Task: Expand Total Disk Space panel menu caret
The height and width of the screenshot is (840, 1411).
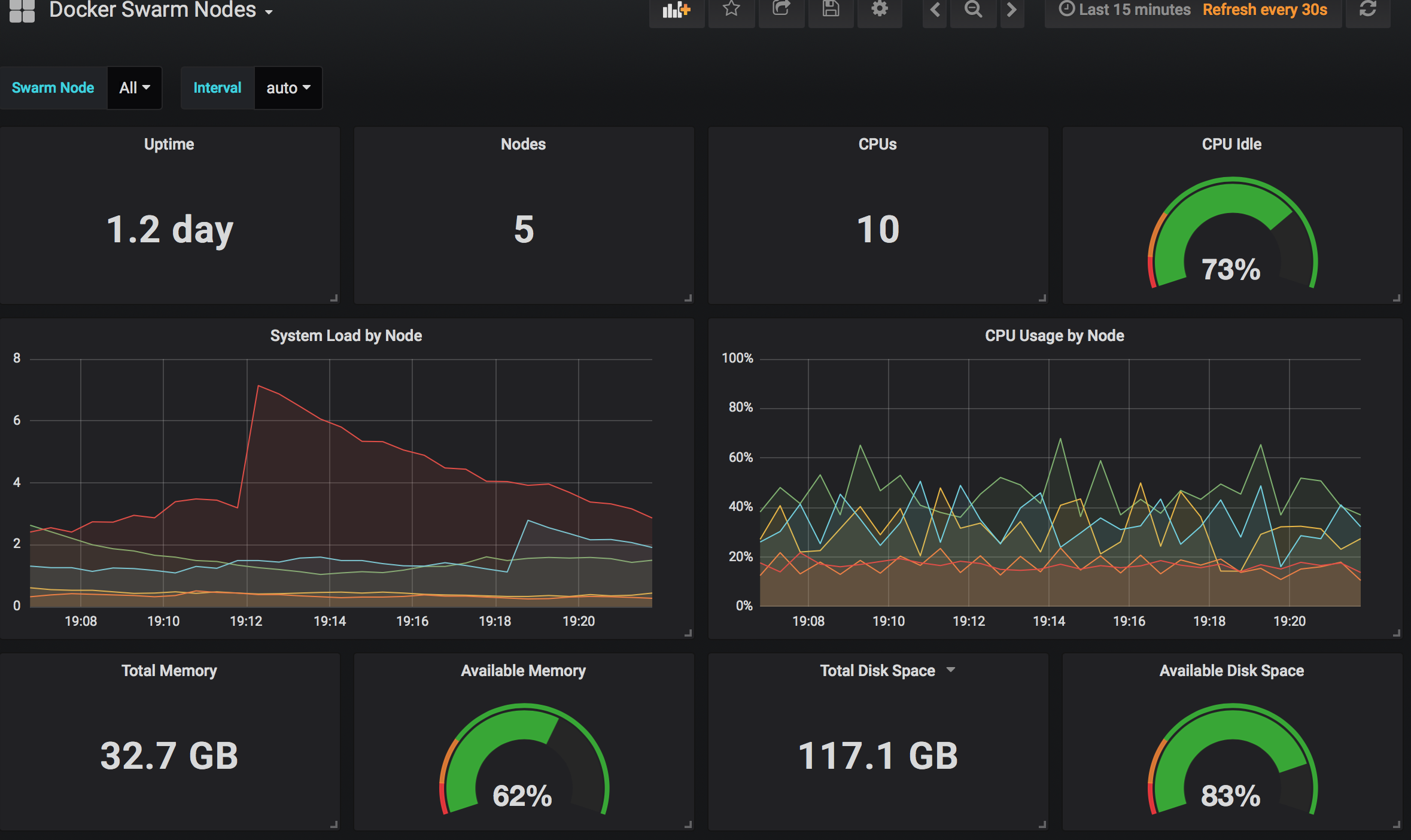Action: [951, 670]
